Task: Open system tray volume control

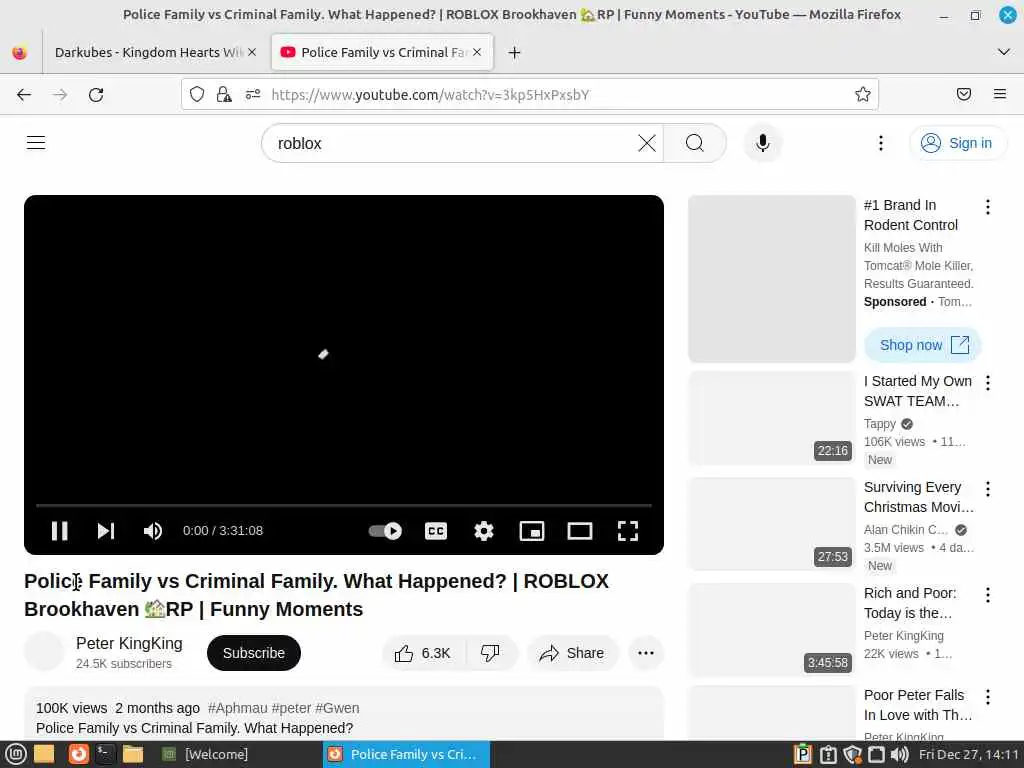Action: (x=899, y=754)
